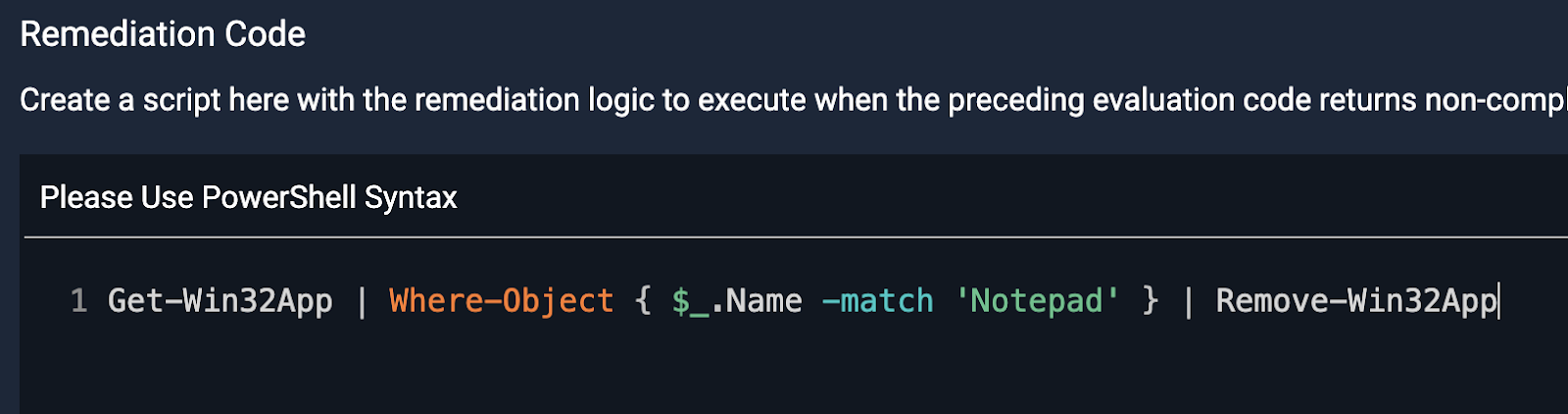Click the closing curly brace in the script

(x=1151, y=300)
